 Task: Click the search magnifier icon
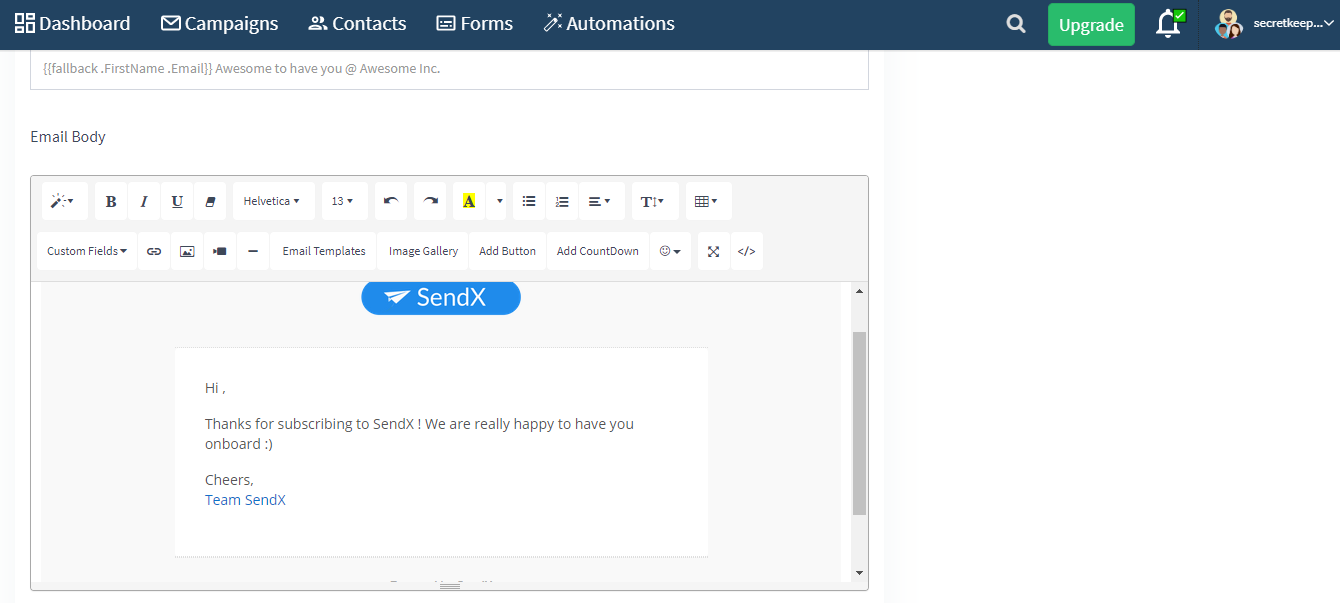pos(1016,24)
